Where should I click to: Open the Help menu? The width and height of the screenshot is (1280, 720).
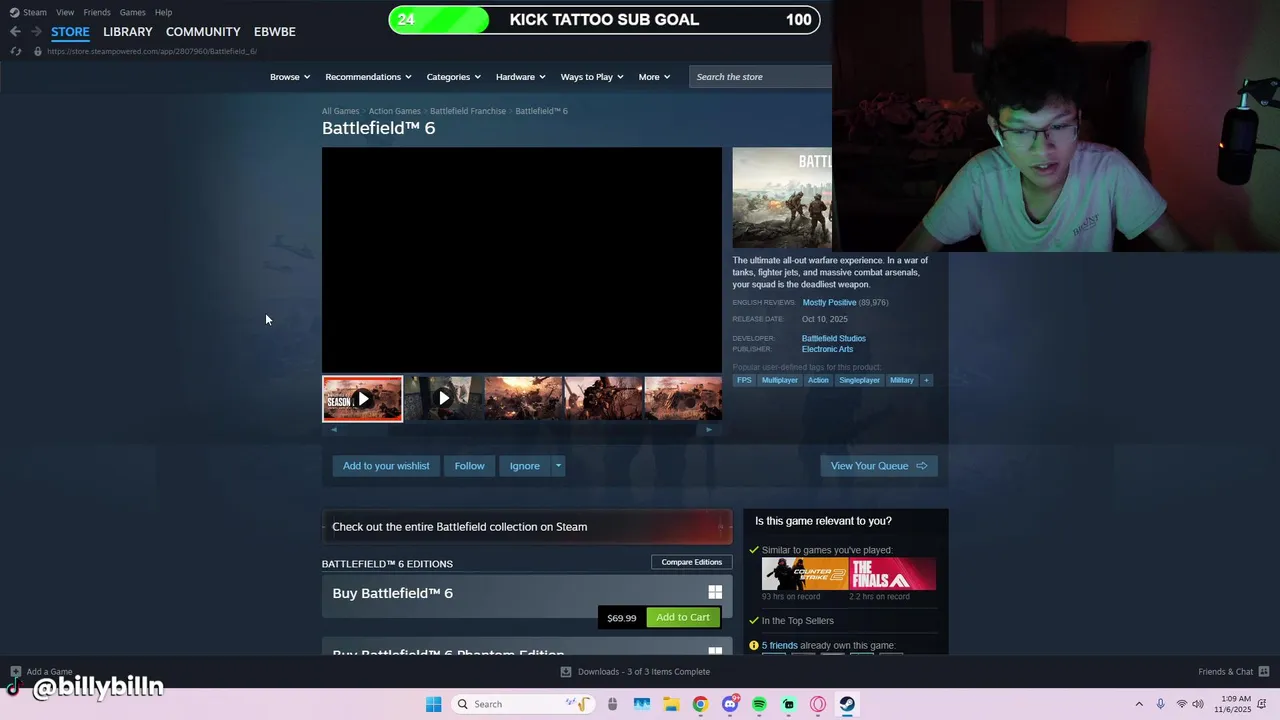(163, 12)
